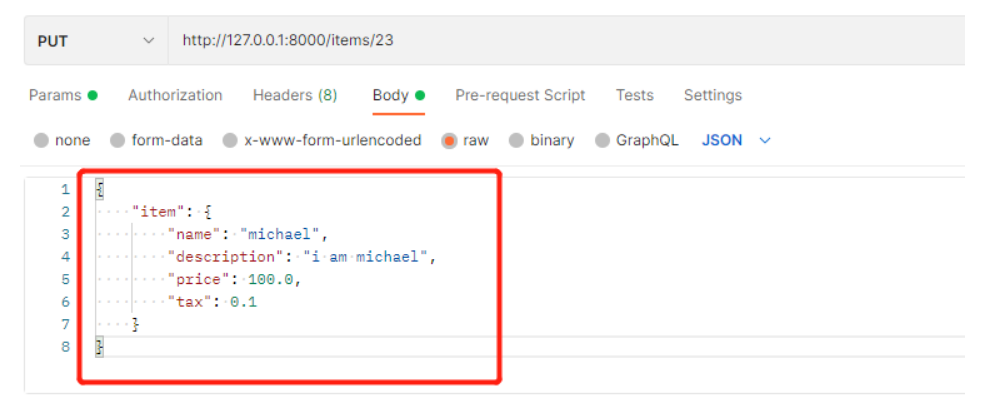Click the request URL input field
Viewport: 992px width, 400px height.
(560, 41)
